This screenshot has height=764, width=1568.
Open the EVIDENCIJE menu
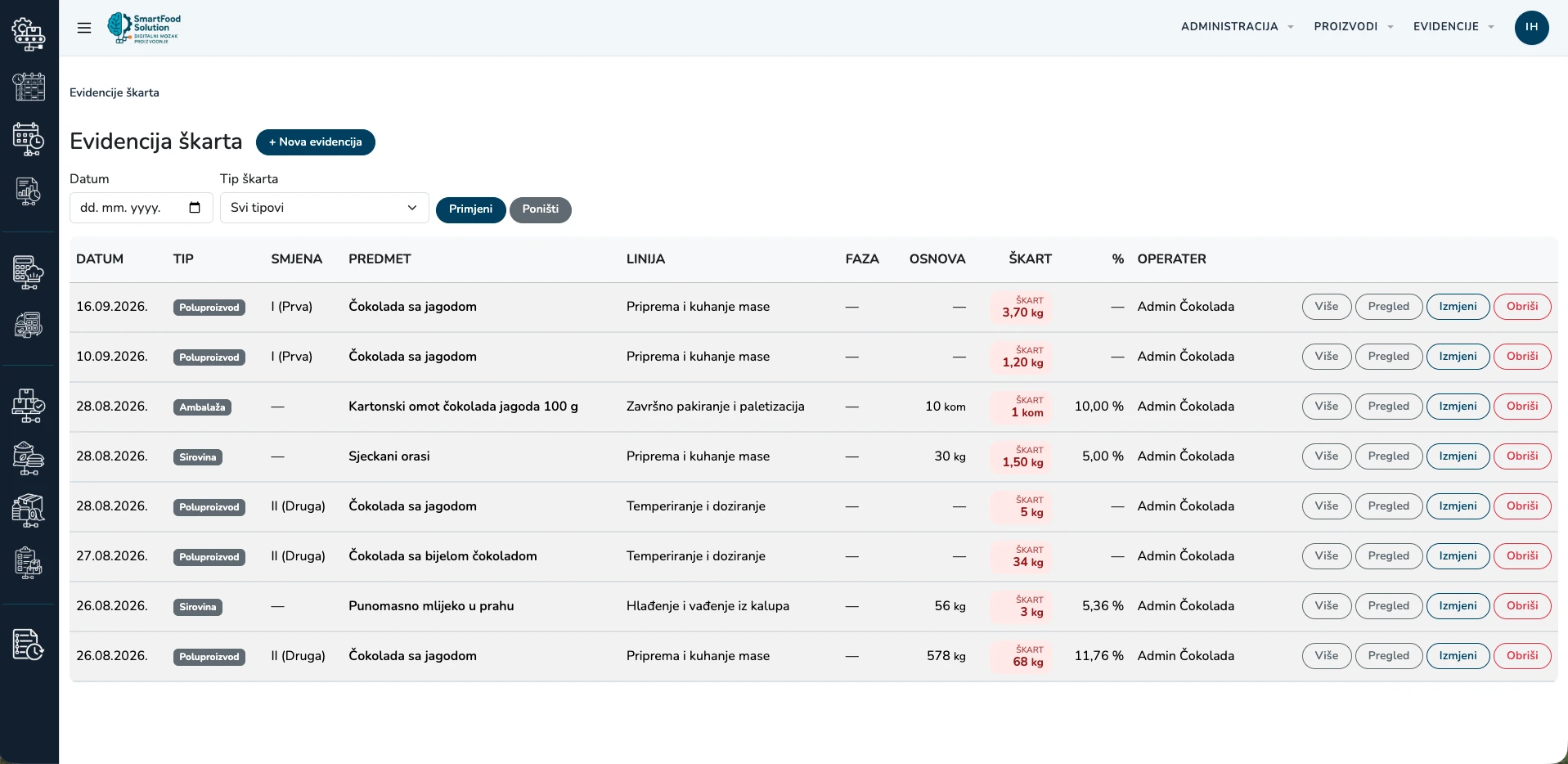coord(1453,27)
